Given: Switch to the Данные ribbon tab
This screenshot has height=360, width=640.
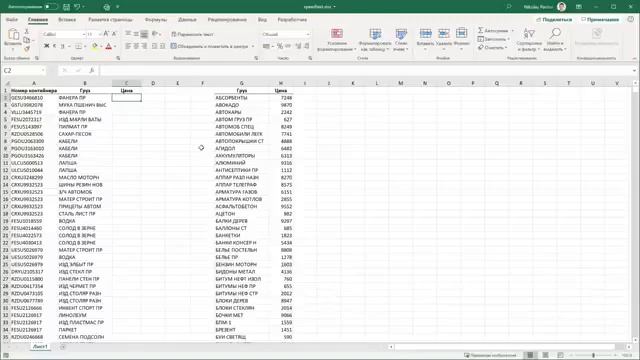Looking at the screenshot, I should click(x=187, y=20).
